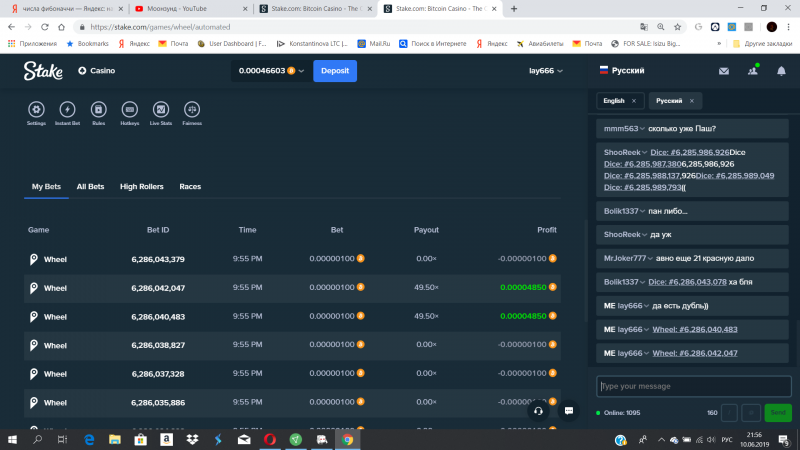The height and width of the screenshot is (450, 800).
Task: Bookmark this page with star icon
Action: pos(677,27)
